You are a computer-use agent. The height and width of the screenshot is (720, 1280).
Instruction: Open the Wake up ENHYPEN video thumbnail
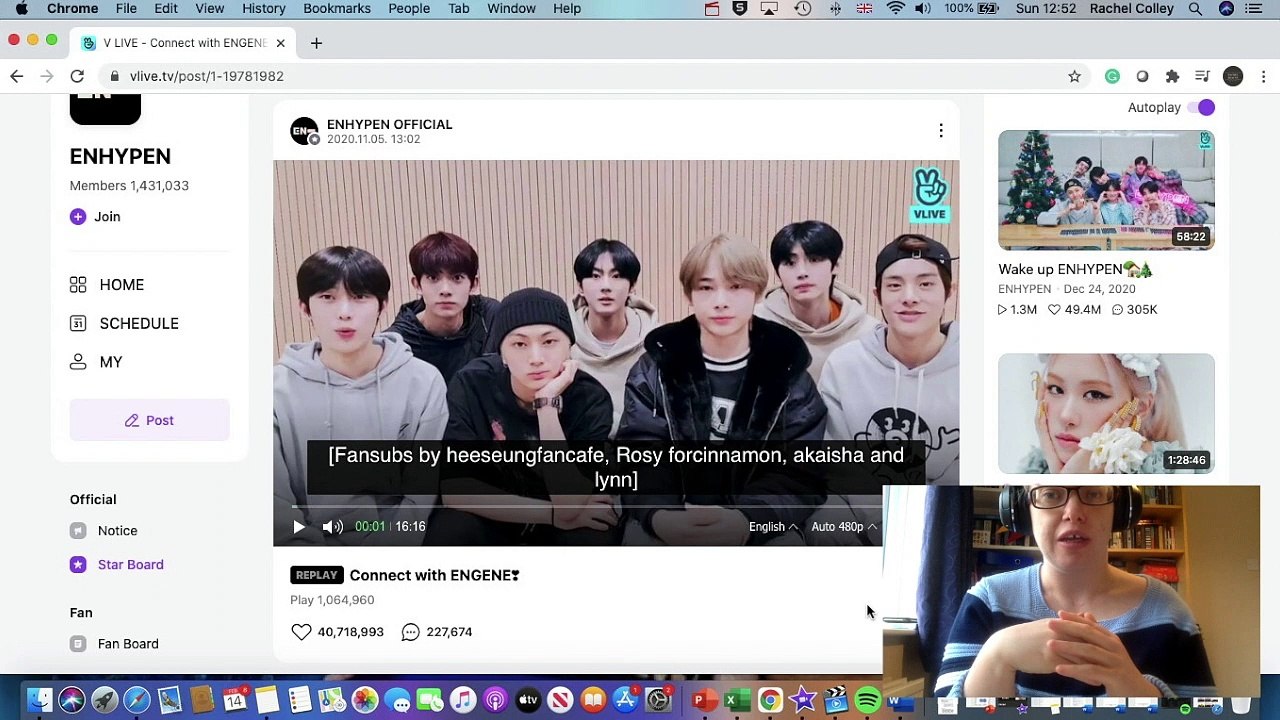[1106, 190]
